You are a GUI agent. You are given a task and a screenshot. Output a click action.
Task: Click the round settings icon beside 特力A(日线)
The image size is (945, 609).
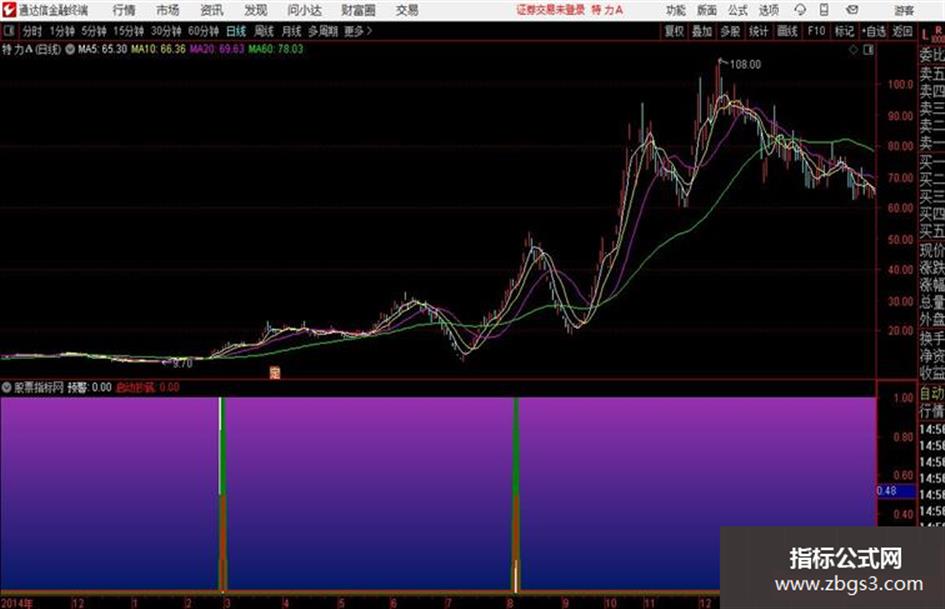pos(70,49)
